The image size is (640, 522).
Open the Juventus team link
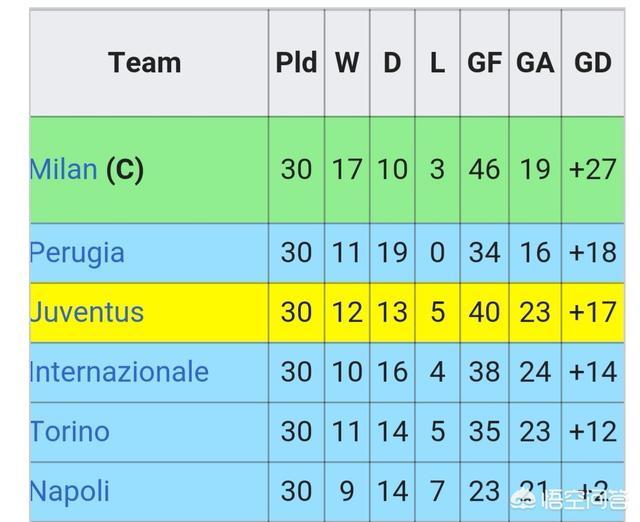coord(87,313)
